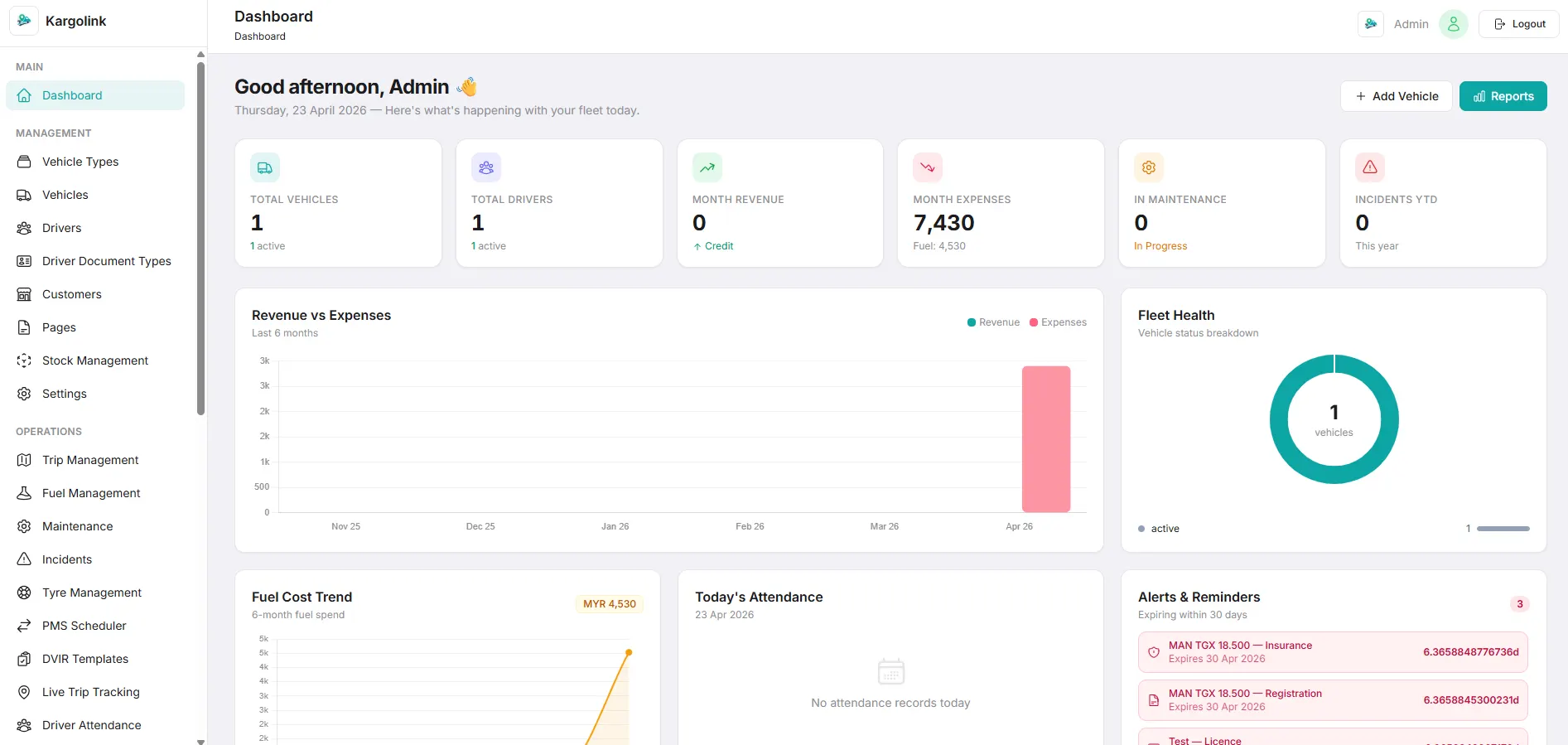This screenshot has height=745, width=1568.
Task: Click the Total Drivers card icon
Action: [486, 167]
